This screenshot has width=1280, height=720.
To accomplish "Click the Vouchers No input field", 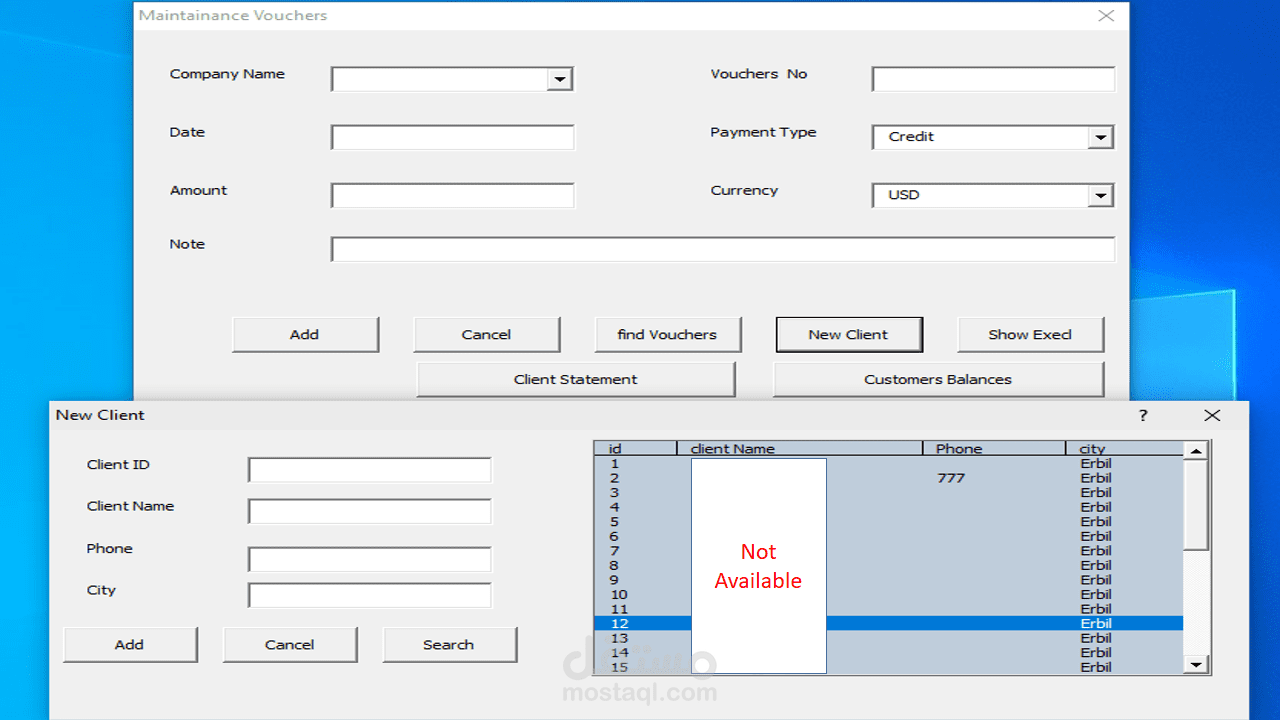I will [993, 80].
